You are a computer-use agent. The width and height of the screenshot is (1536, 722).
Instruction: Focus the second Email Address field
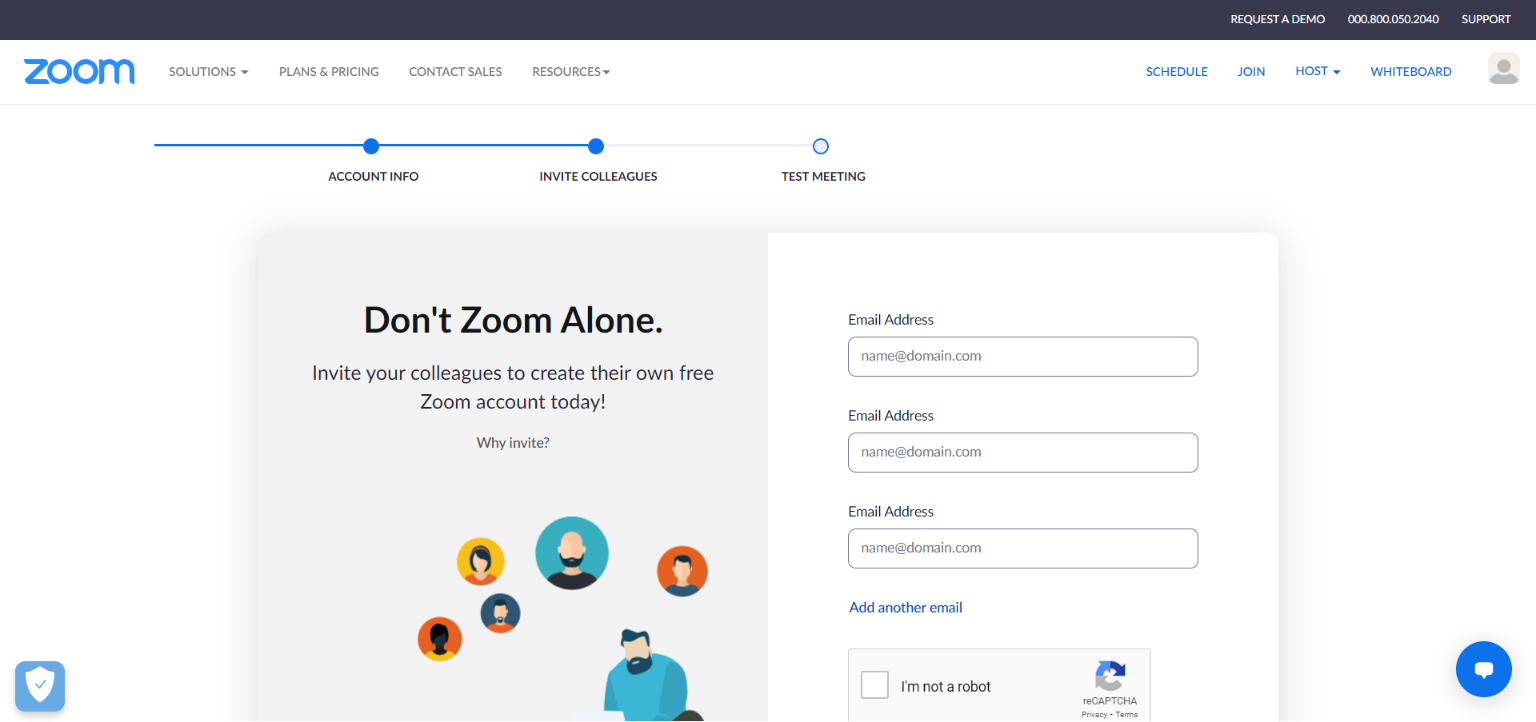tap(1023, 452)
